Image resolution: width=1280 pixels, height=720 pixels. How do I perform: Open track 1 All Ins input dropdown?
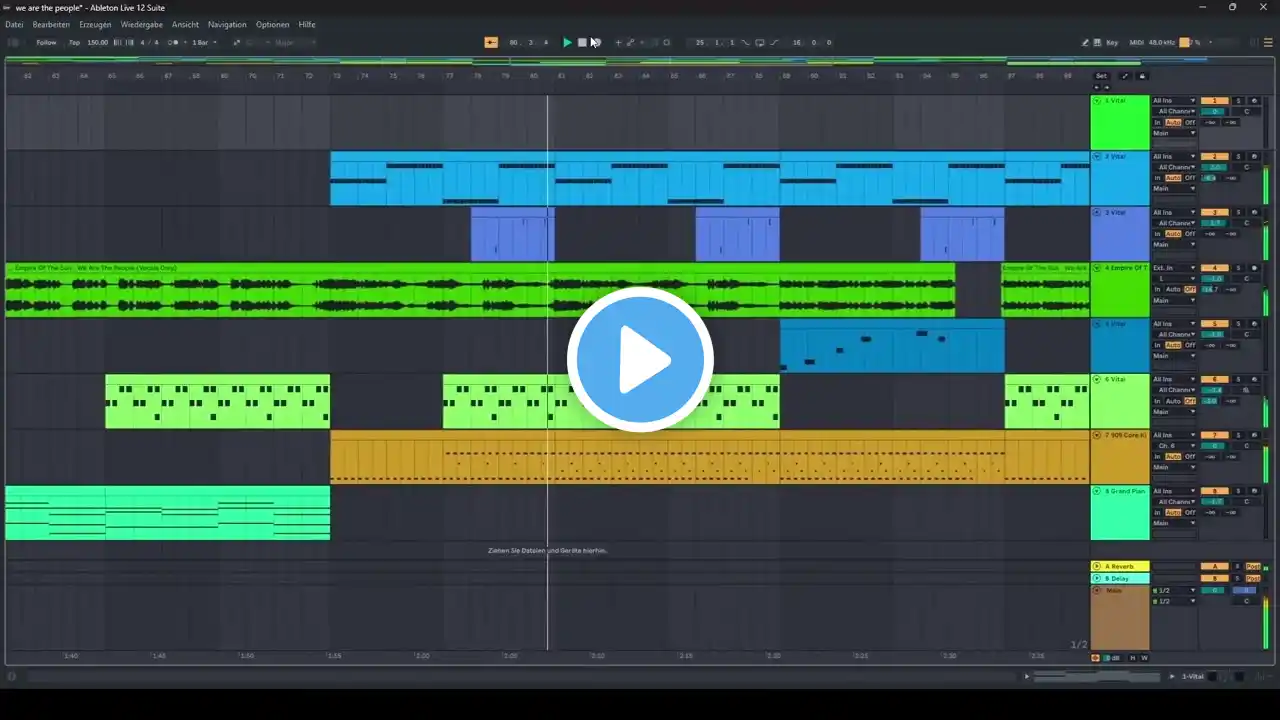click(1174, 101)
